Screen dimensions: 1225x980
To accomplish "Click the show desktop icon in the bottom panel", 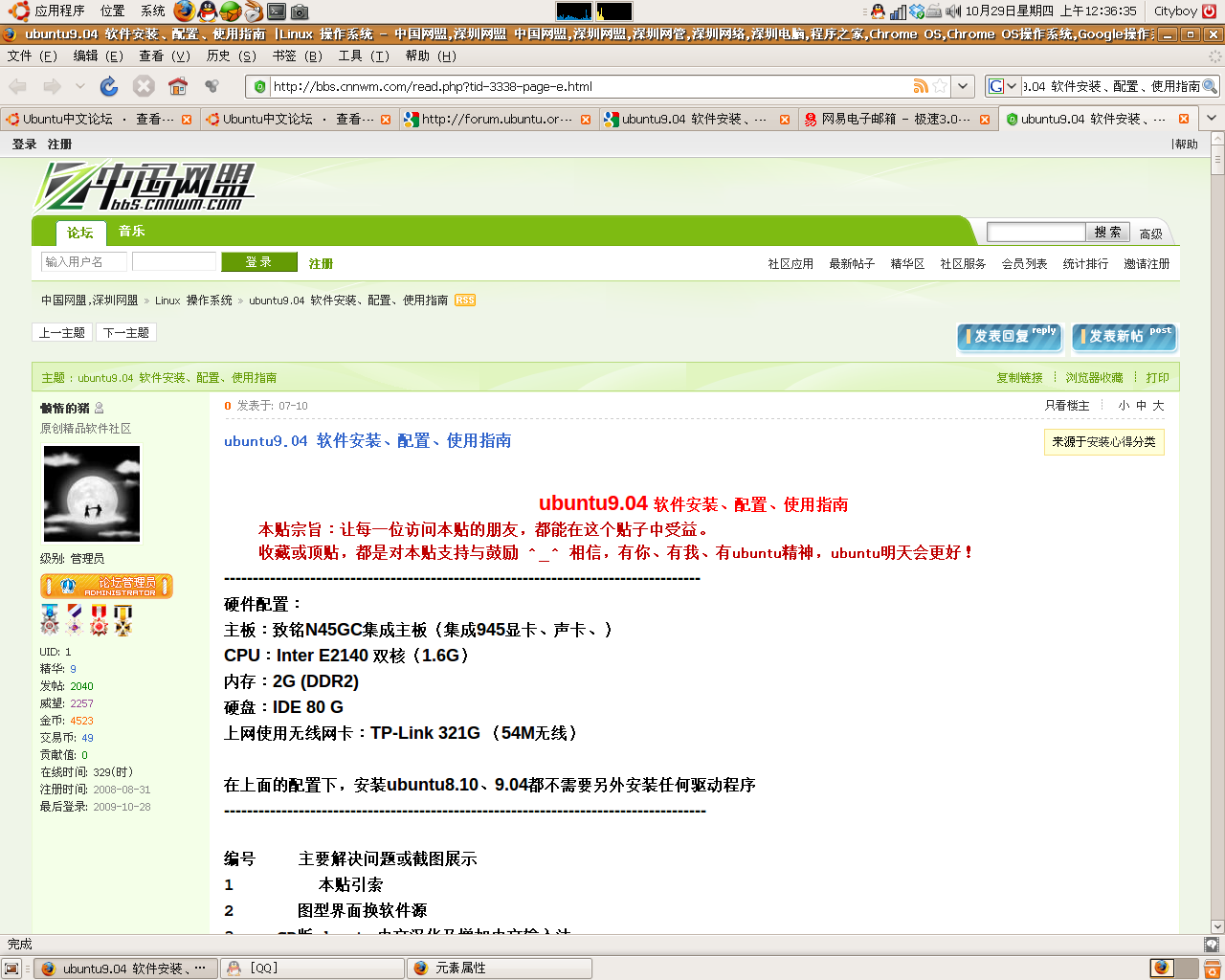I will (x=11, y=969).
